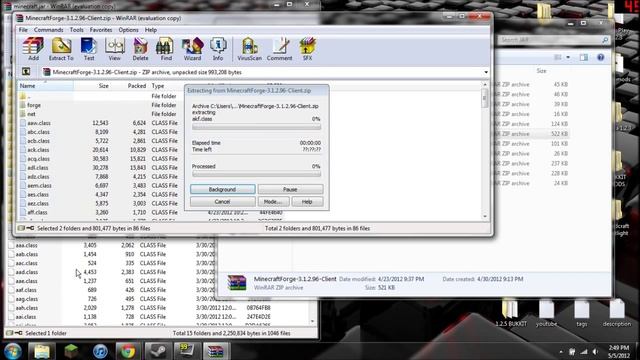This screenshot has height=360, width=640.
Task: Select aes.class in the file list
Action: 101,194
